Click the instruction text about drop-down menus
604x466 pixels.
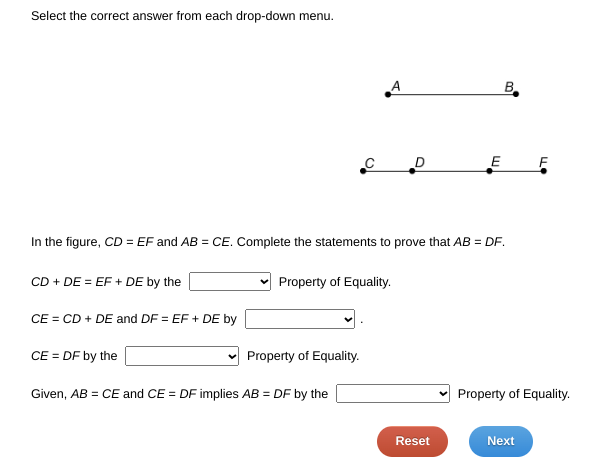point(182,16)
